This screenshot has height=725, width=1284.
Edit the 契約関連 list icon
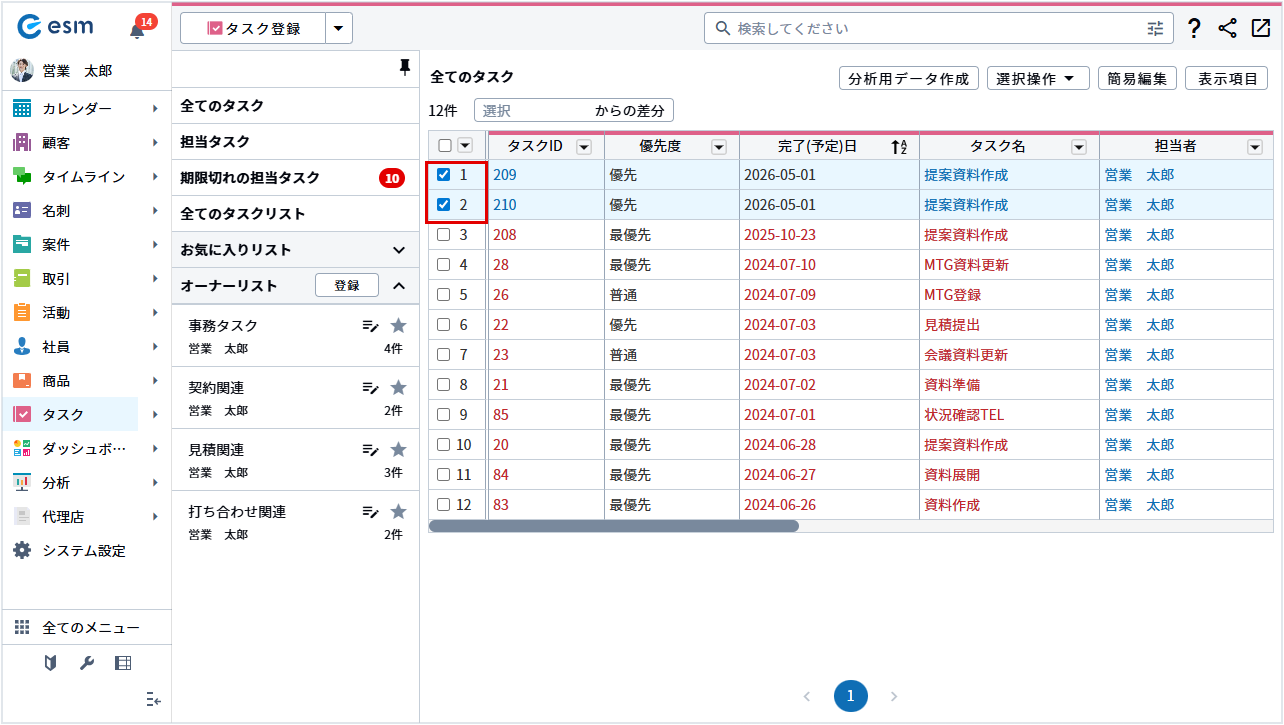coord(370,388)
